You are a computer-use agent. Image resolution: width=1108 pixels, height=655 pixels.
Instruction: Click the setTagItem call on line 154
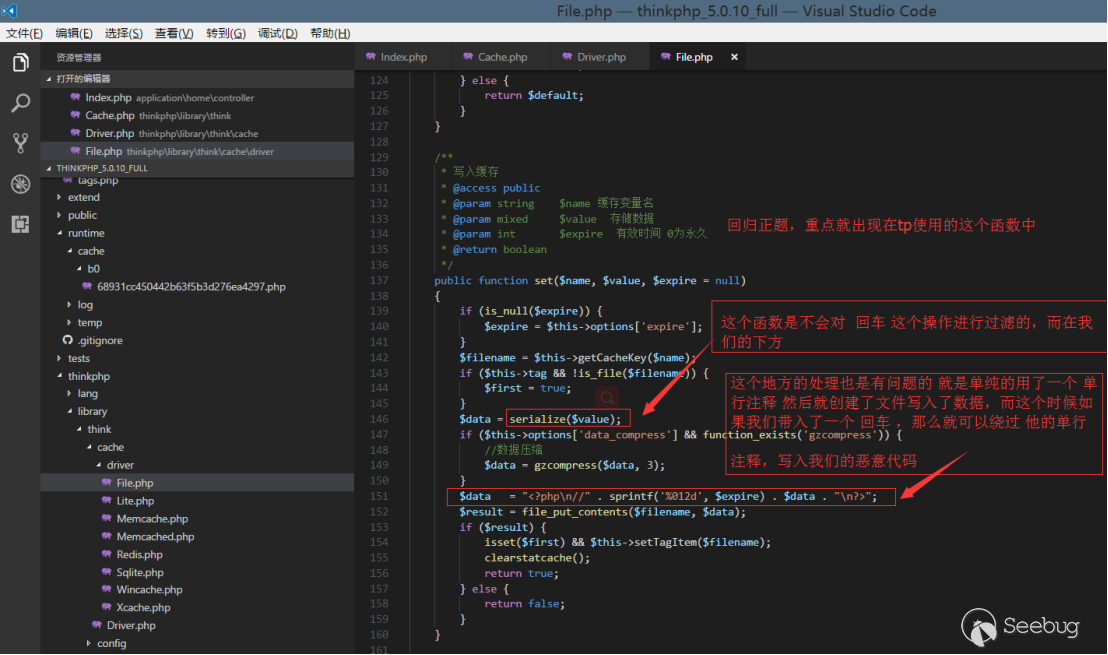pos(653,542)
